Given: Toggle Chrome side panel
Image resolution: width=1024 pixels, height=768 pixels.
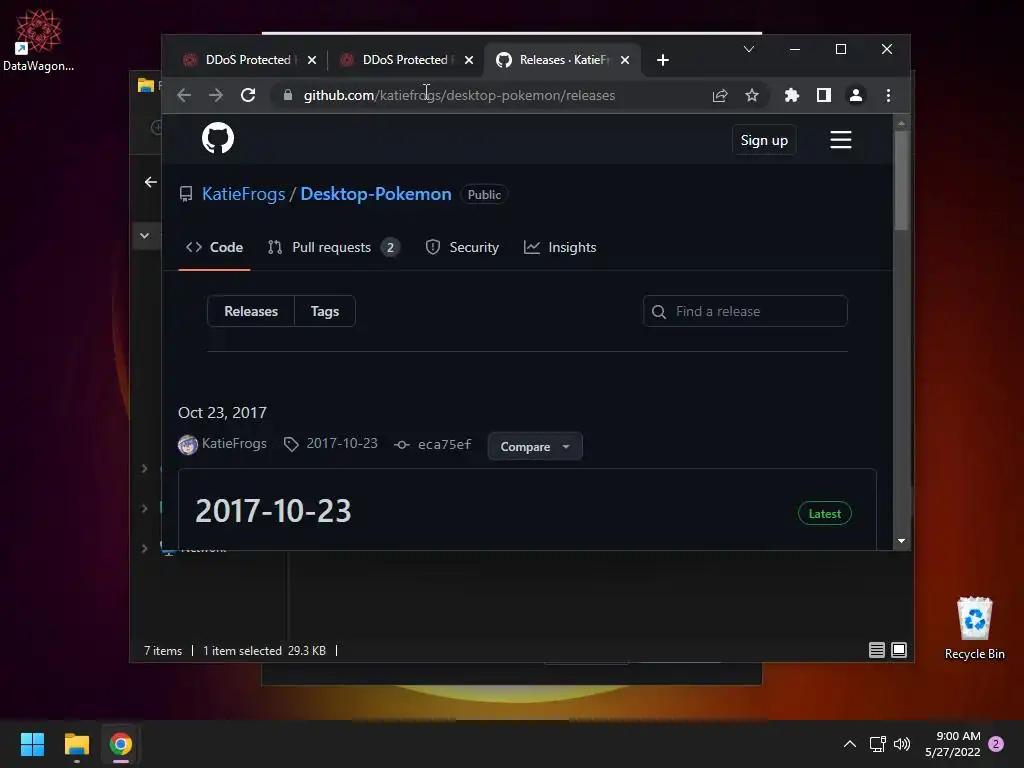Looking at the screenshot, I should tap(824, 95).
